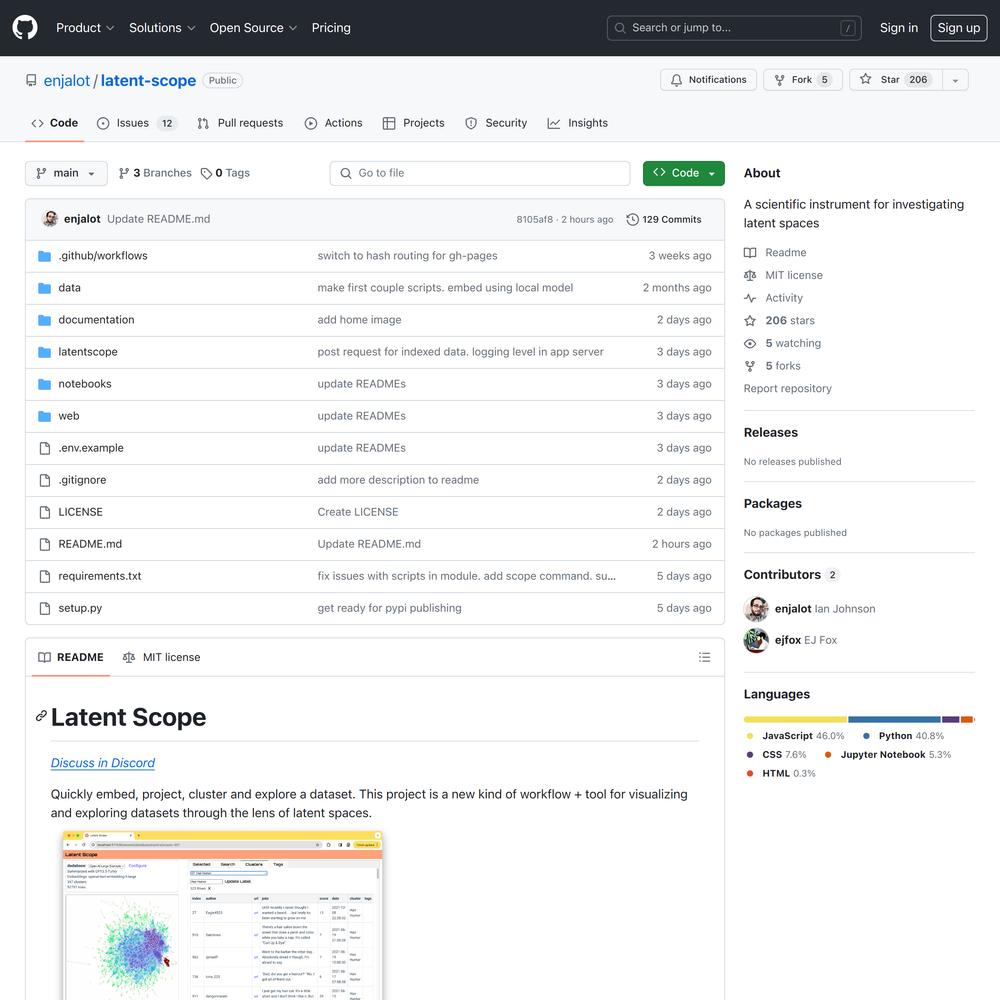Open requirements.txt file
This screenshot has width=1000, height=1000.
(99, 576)
